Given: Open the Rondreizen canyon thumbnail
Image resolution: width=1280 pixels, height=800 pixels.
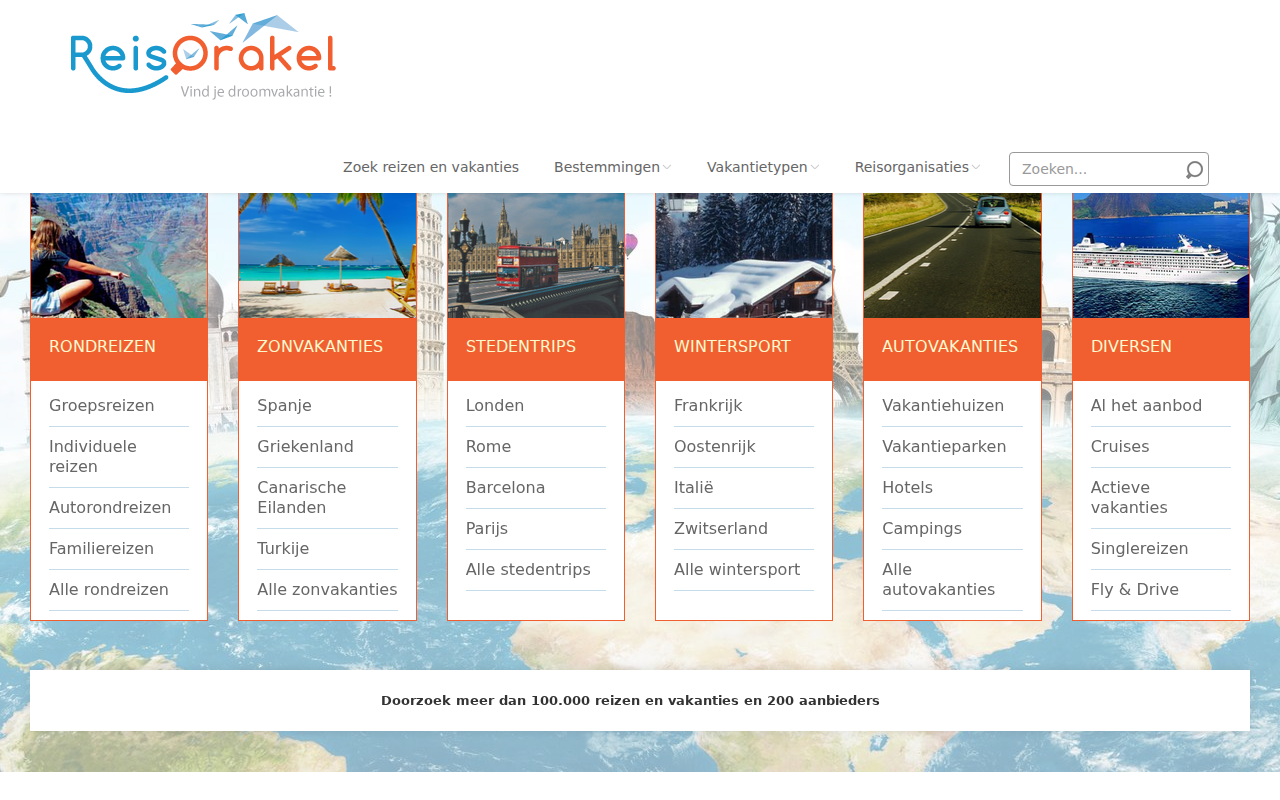Looking at the screenshot, I should coord(119,255).
